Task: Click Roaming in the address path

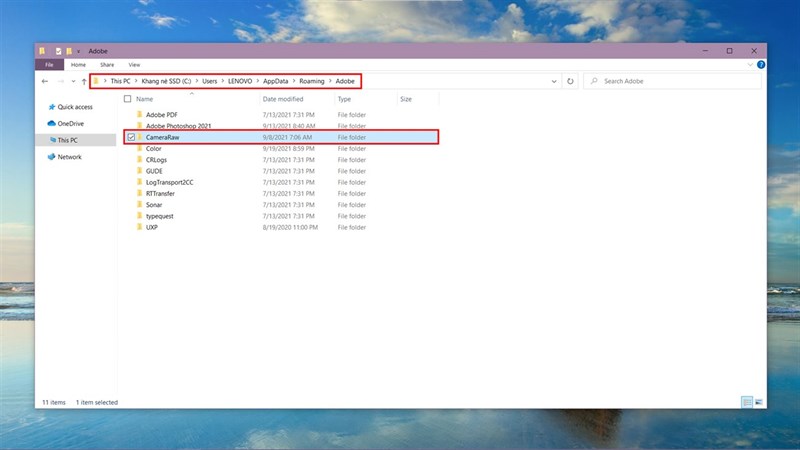Action: pyautogui.click(x=312, y=81)
